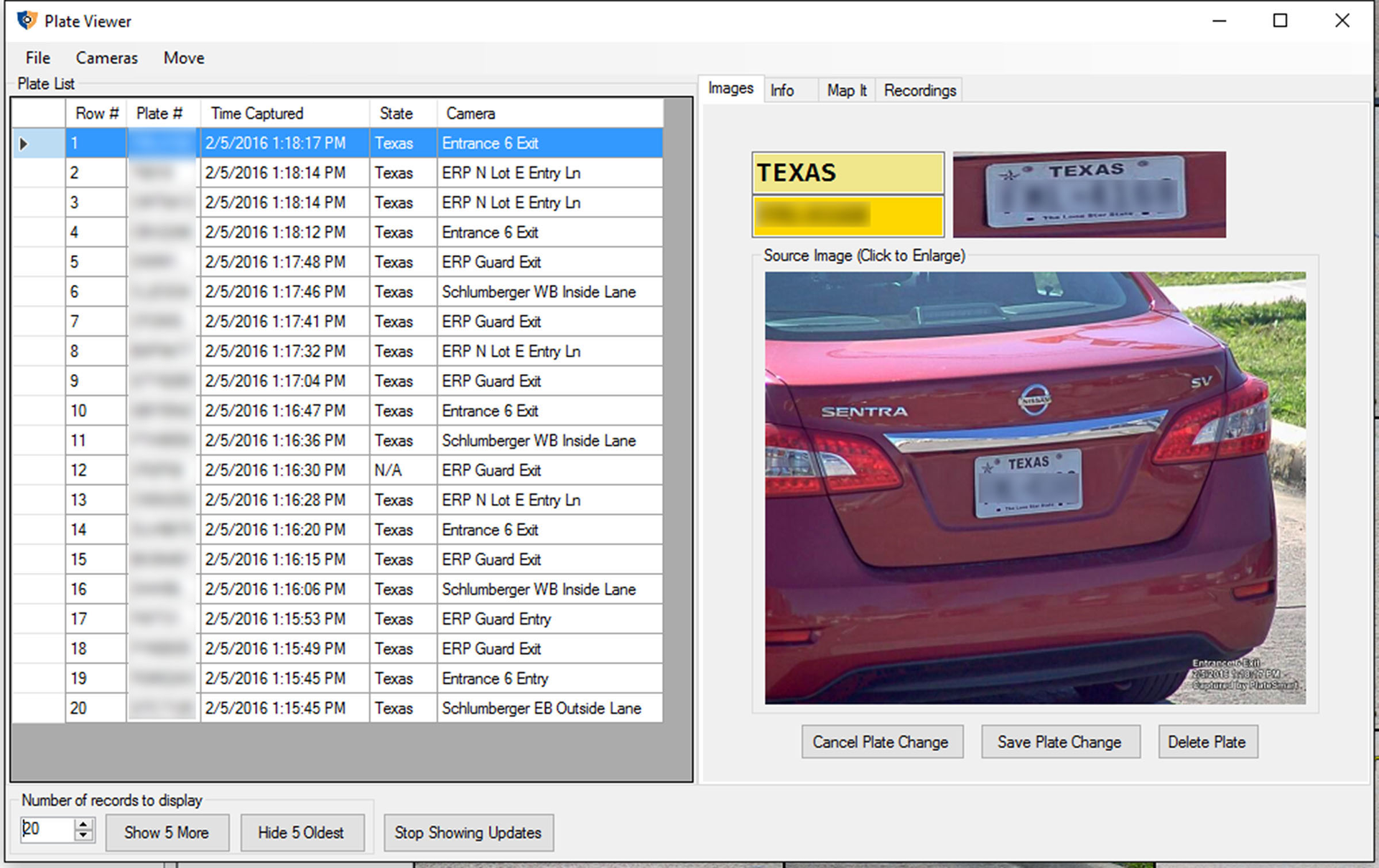Screen dimensions: 1379x868
Task: Click Delete Plate
Action: point(1207,742)
